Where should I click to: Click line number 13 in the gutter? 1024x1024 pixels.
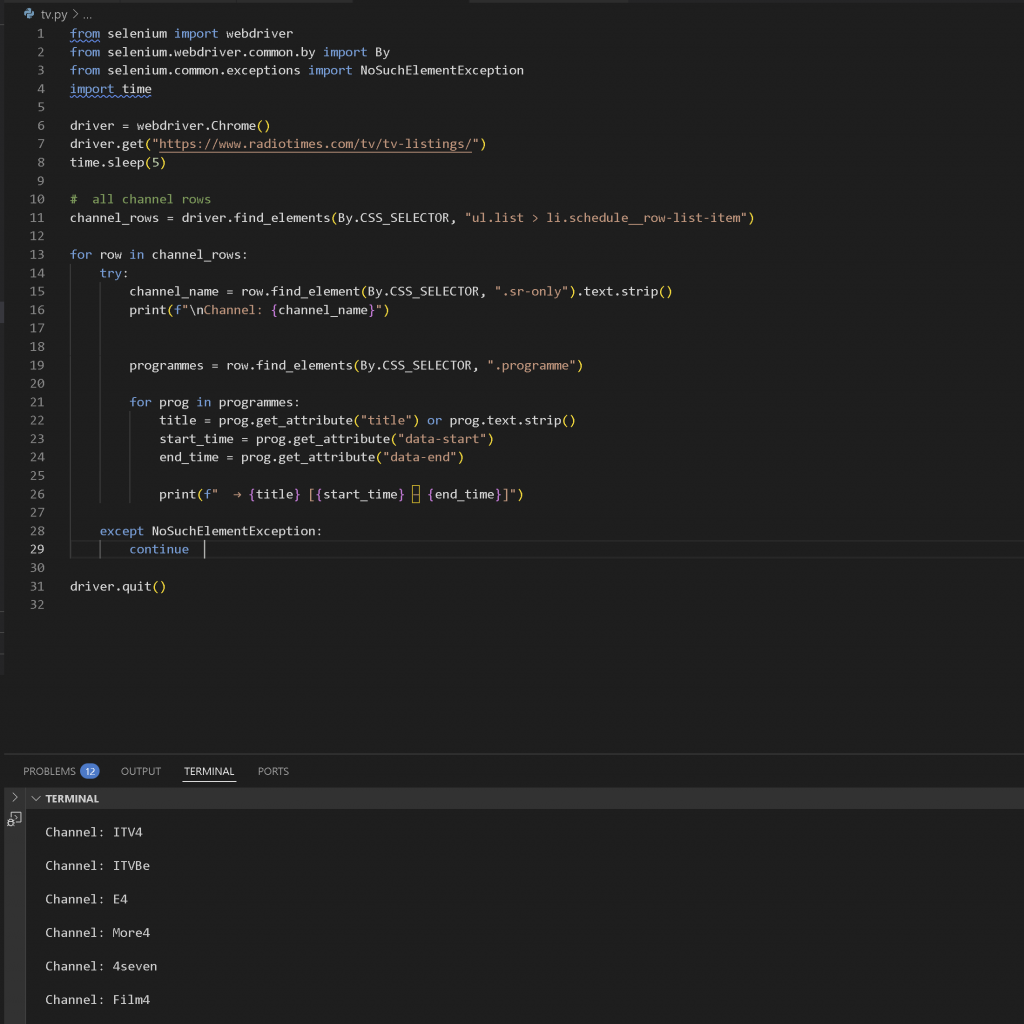pos(37,255)
